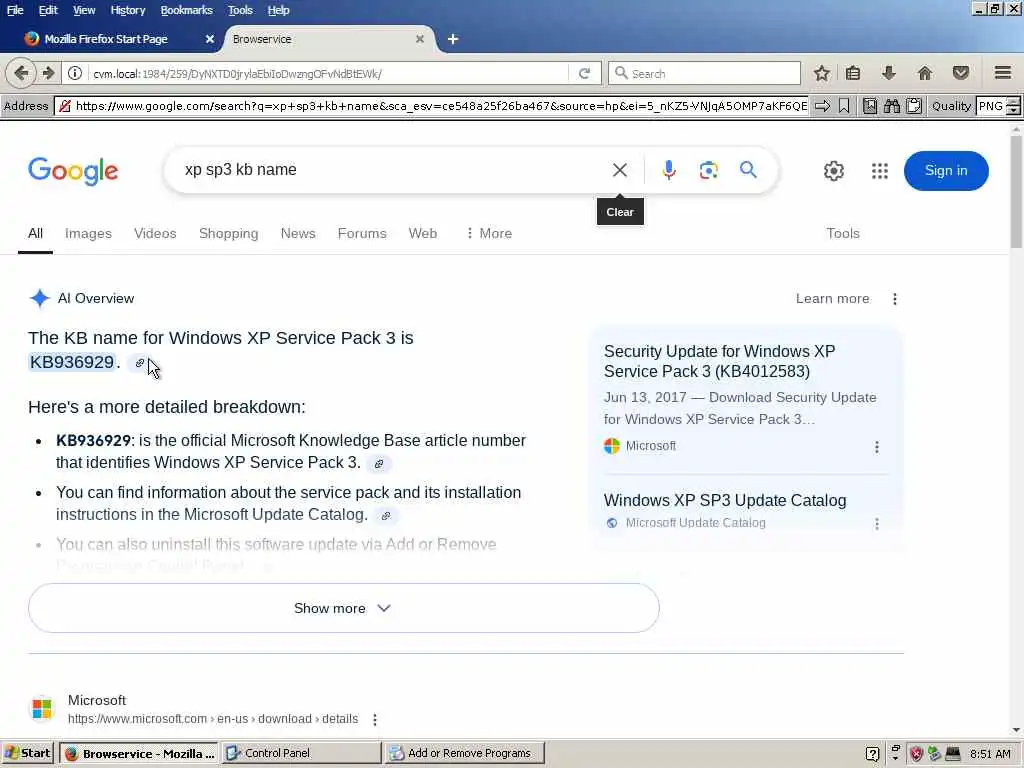
Task: Click the Sign in button
Action: click(x=946, y=170)
